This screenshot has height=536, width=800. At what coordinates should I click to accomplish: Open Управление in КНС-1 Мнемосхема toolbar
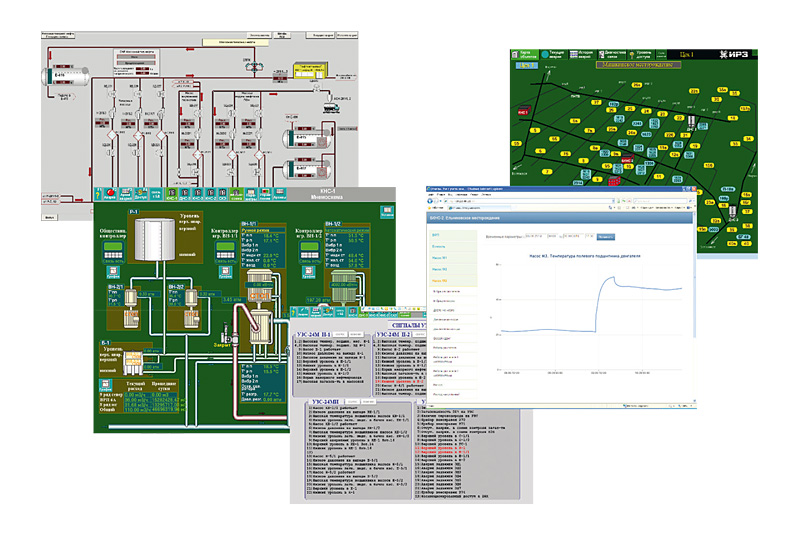click(x=265, y=194)
